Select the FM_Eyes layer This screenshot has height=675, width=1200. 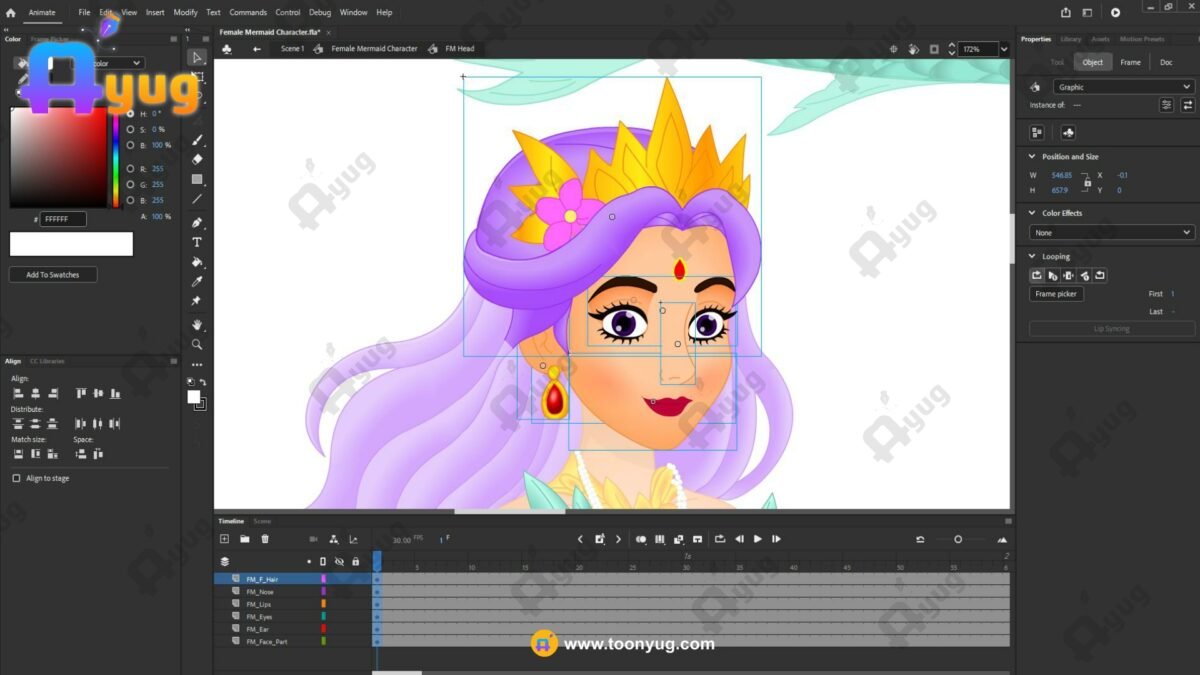pyautogui.click(x=259, y=617)
